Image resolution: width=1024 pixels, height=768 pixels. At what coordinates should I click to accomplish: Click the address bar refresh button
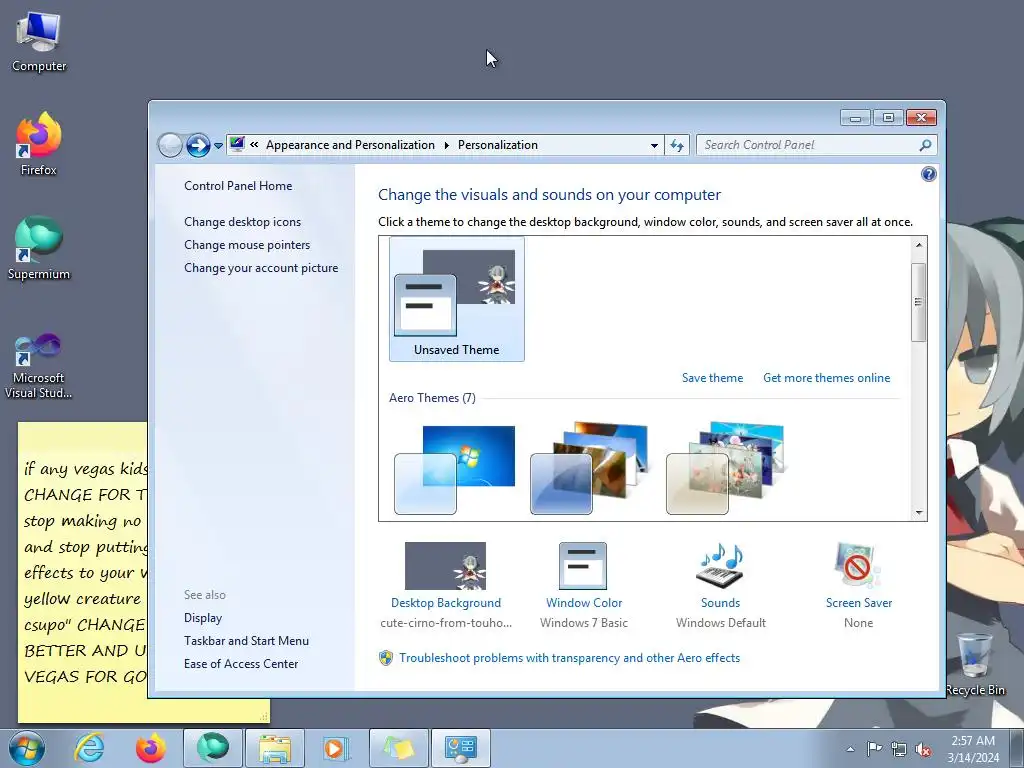(x=677, y=146)
